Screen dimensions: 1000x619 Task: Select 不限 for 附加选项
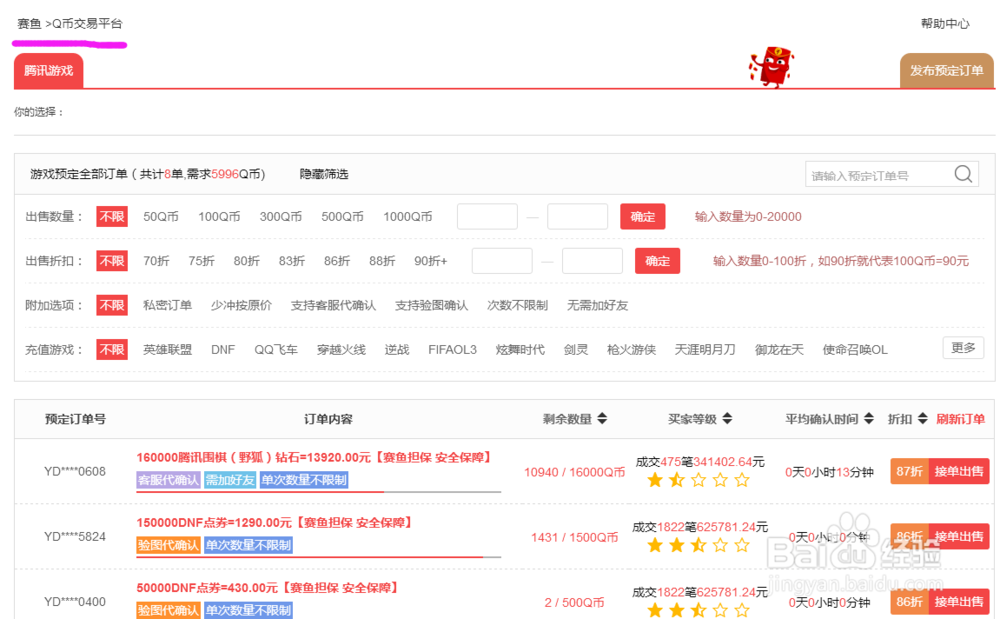click(x=112, y=305)
